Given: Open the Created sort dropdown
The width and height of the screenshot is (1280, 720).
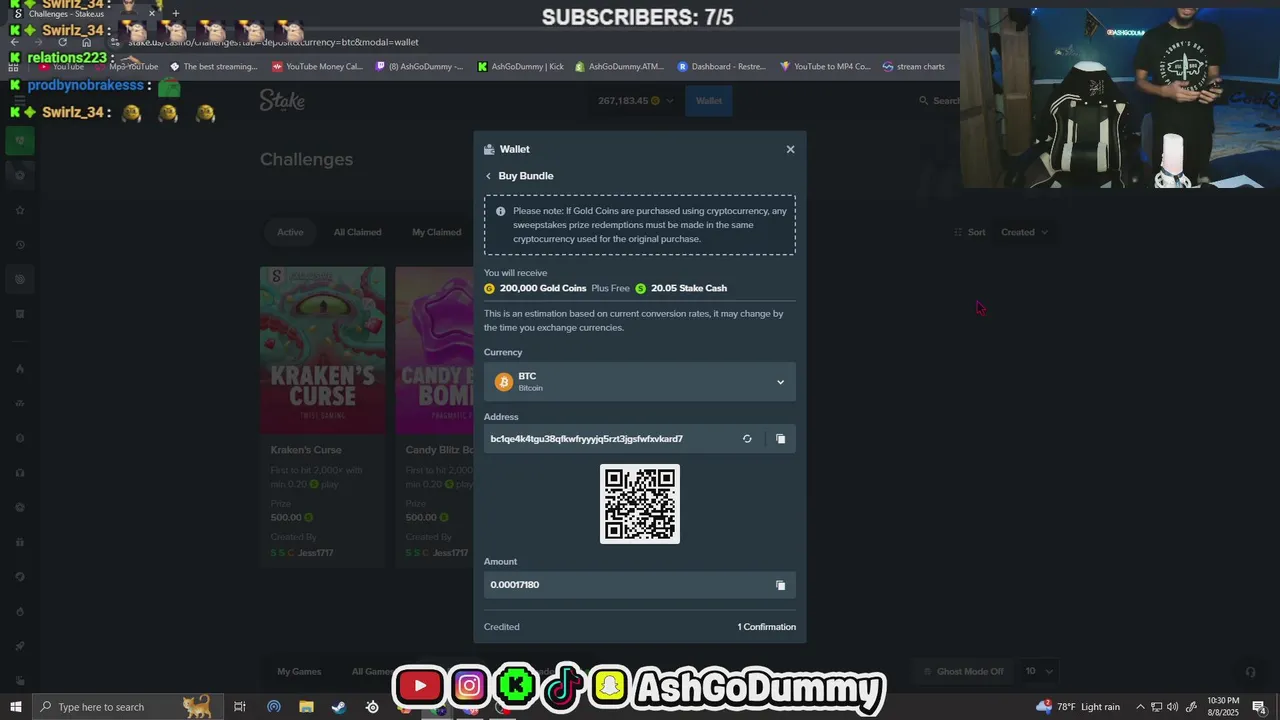Looking at the screenshot, I should point(1024,232).
